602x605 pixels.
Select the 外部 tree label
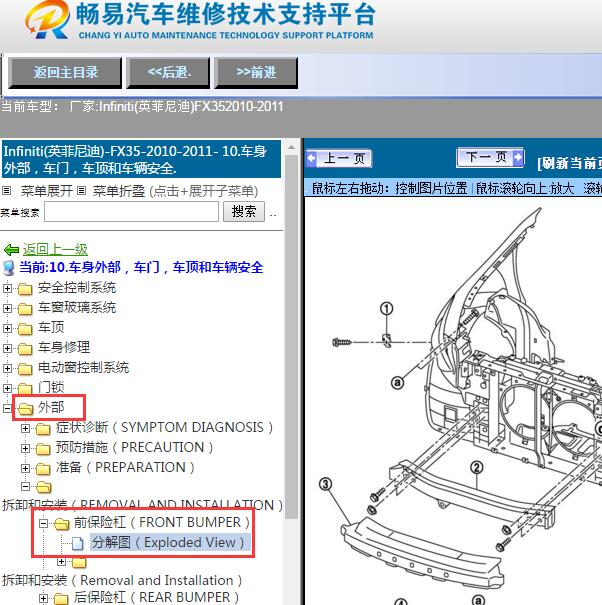[51, 407]
